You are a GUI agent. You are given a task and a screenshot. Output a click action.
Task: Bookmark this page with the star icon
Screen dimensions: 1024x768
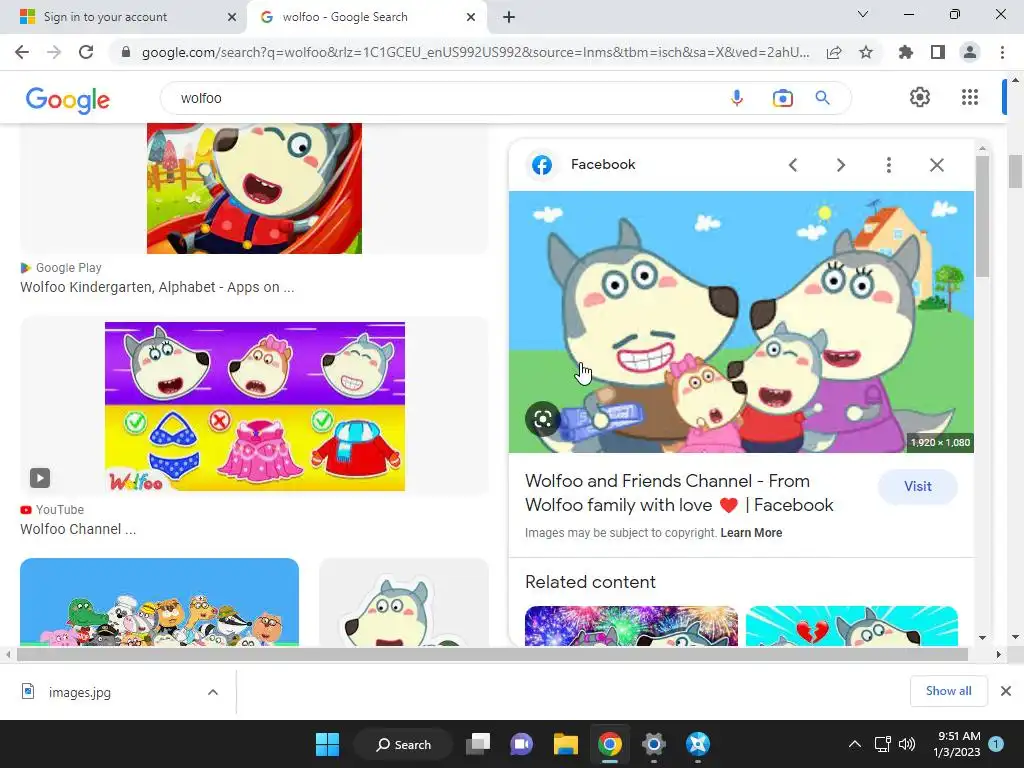pyautogui.click(x=866, y=52)
